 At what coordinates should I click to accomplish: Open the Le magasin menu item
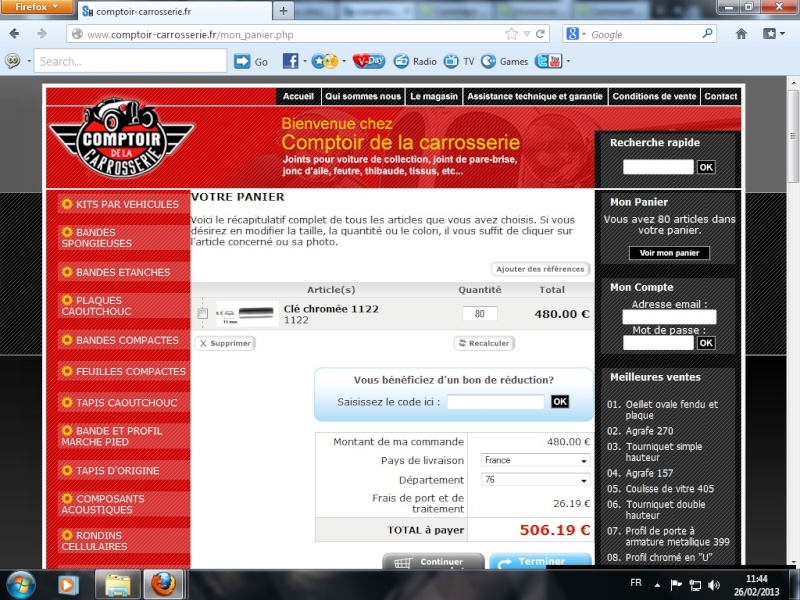pyautogui.click(x=434, y=96)
